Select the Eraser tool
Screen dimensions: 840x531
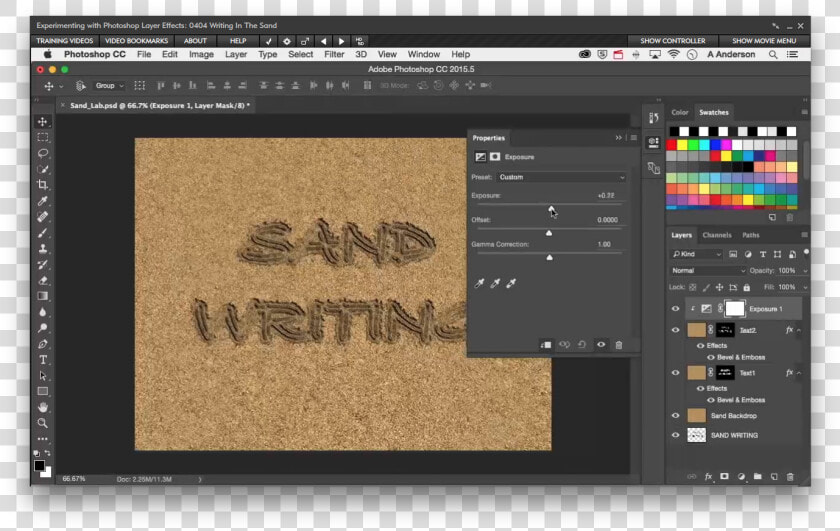(x=43, y=280)
